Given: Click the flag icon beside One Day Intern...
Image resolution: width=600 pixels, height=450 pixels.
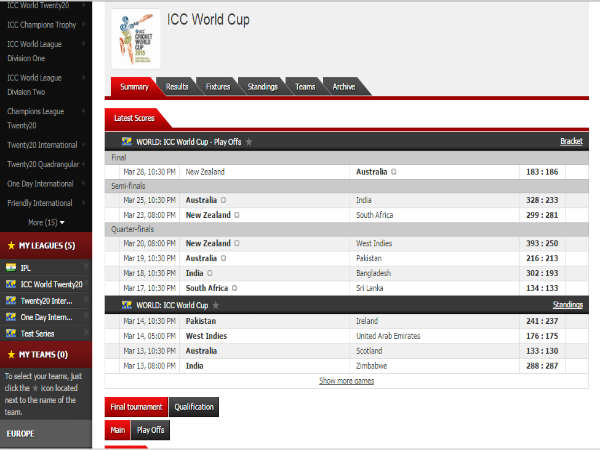Looking at the screenshot, I should [11, 316].
